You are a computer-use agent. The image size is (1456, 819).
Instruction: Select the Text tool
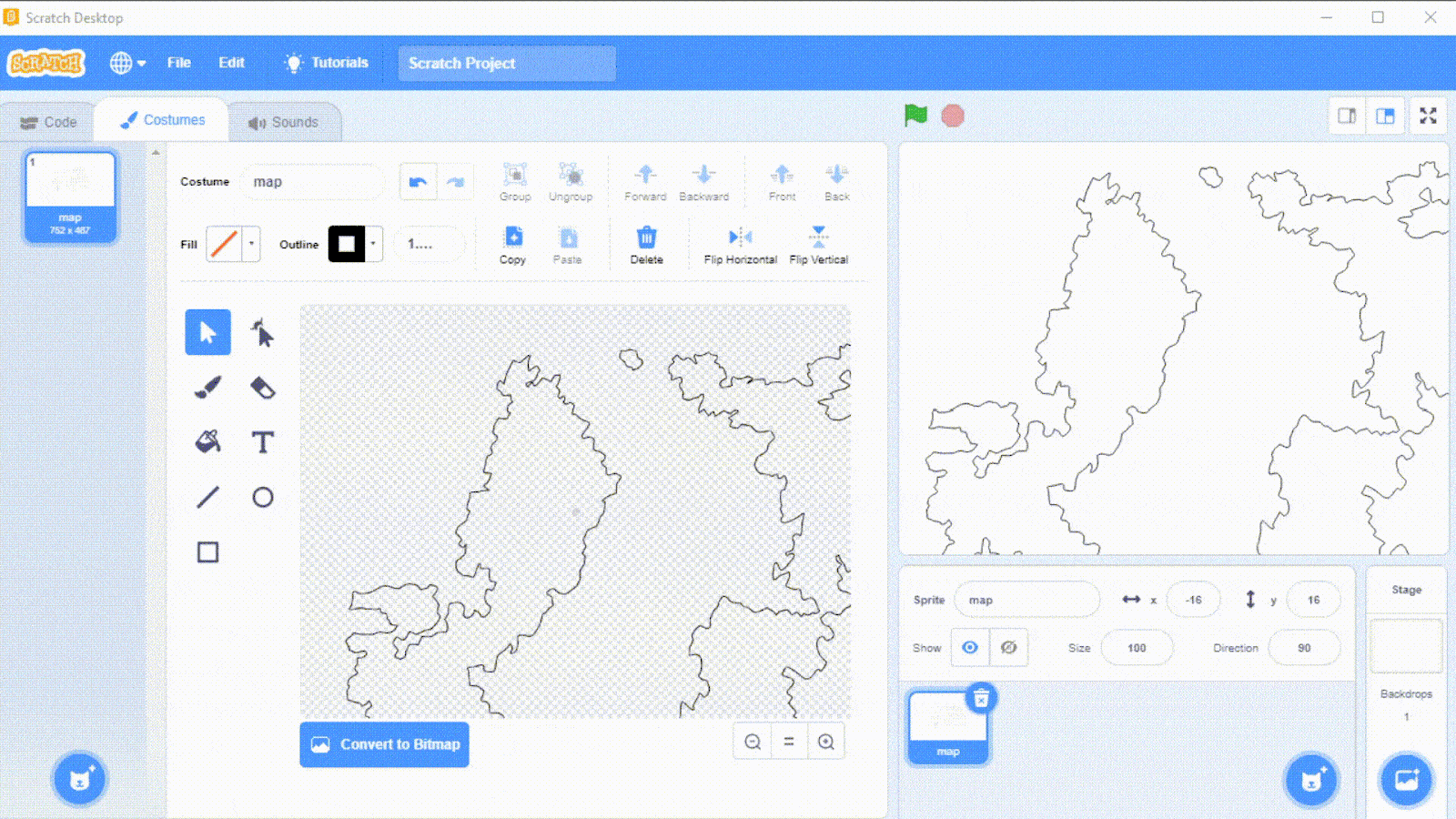263,442
